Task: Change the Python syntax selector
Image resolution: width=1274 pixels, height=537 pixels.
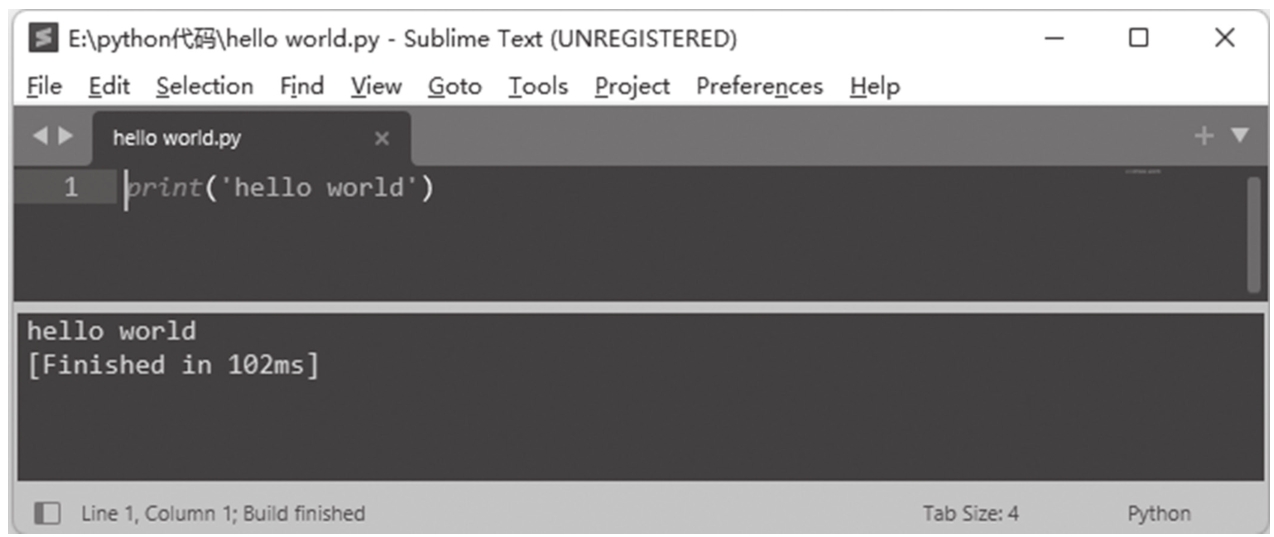Action: (x=1159, y=514)
